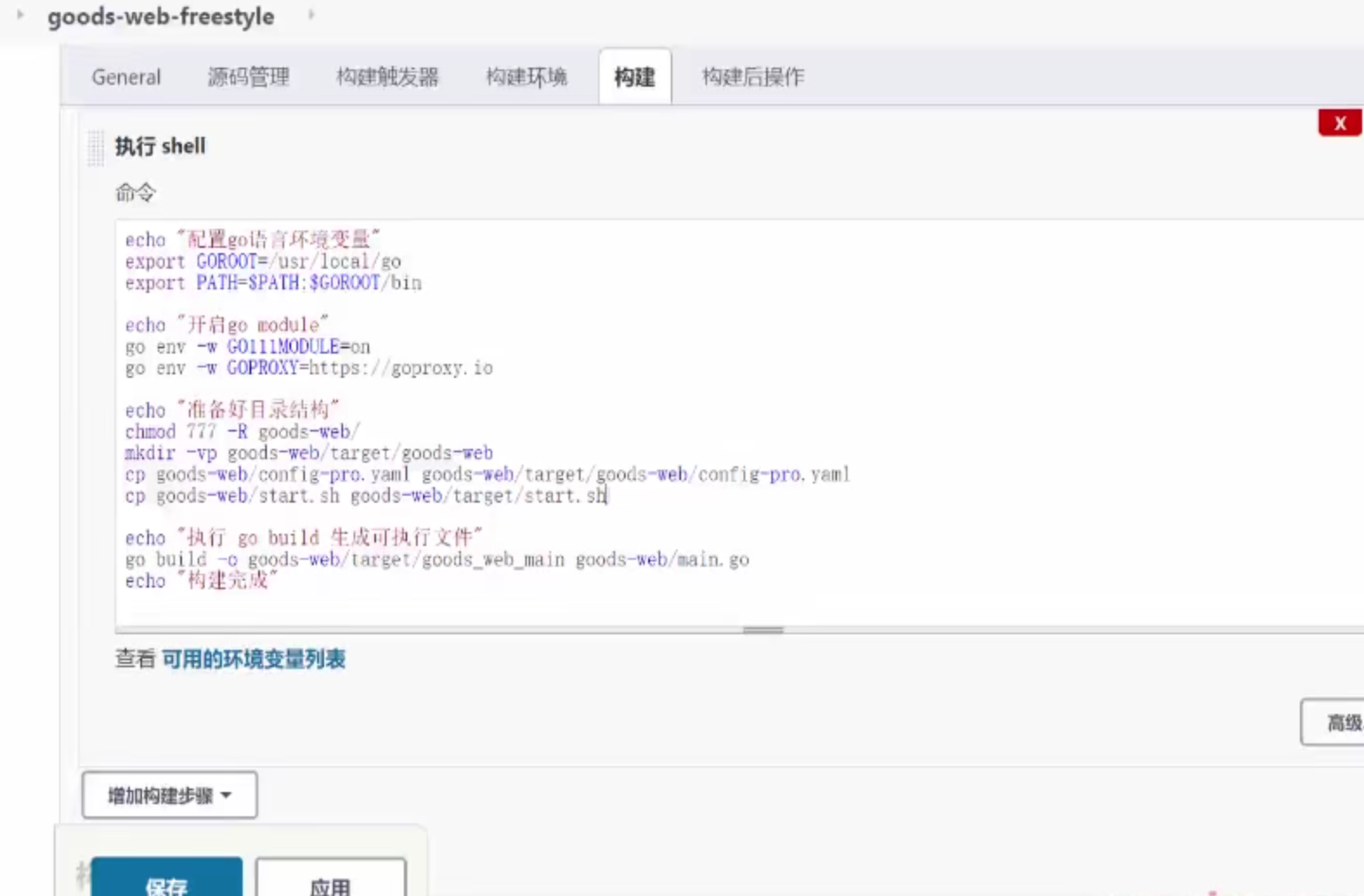Open 可用的环境变量列表 link
Screen dimensions: 1364x896
[253, 659]
